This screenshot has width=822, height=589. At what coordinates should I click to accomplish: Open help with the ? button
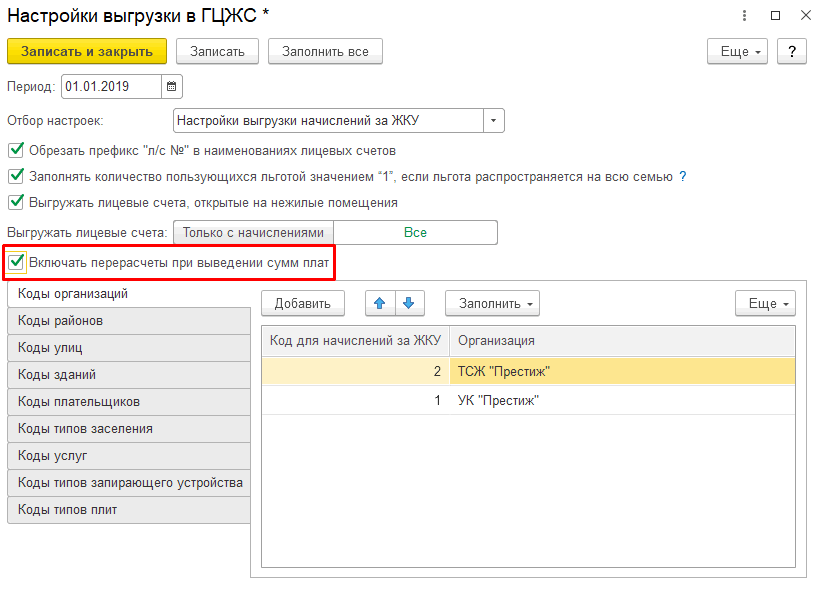791,52
